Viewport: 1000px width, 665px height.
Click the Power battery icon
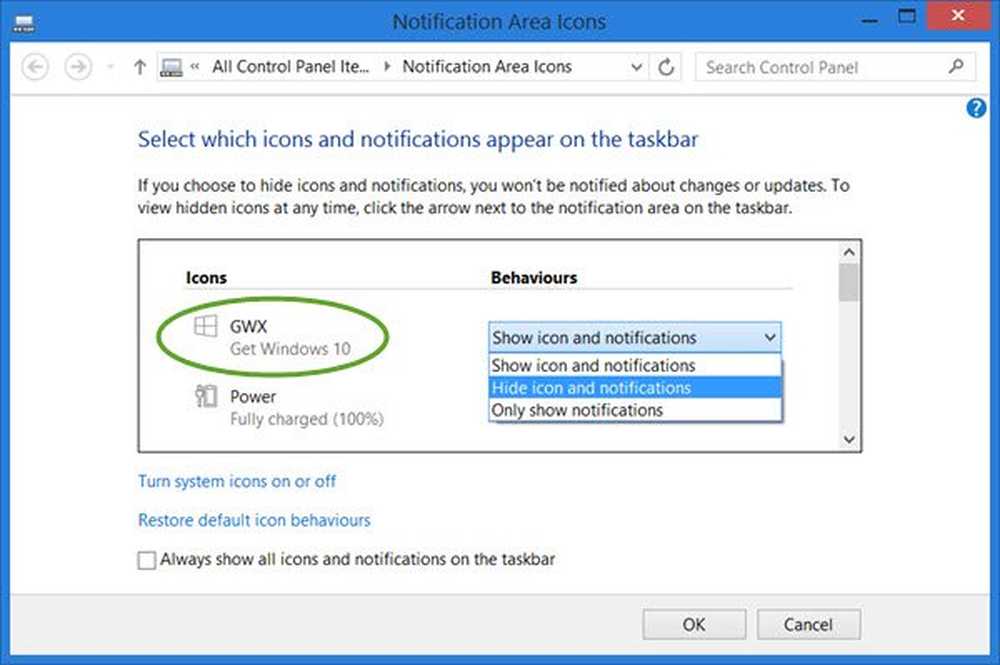[x=204, y=397]
